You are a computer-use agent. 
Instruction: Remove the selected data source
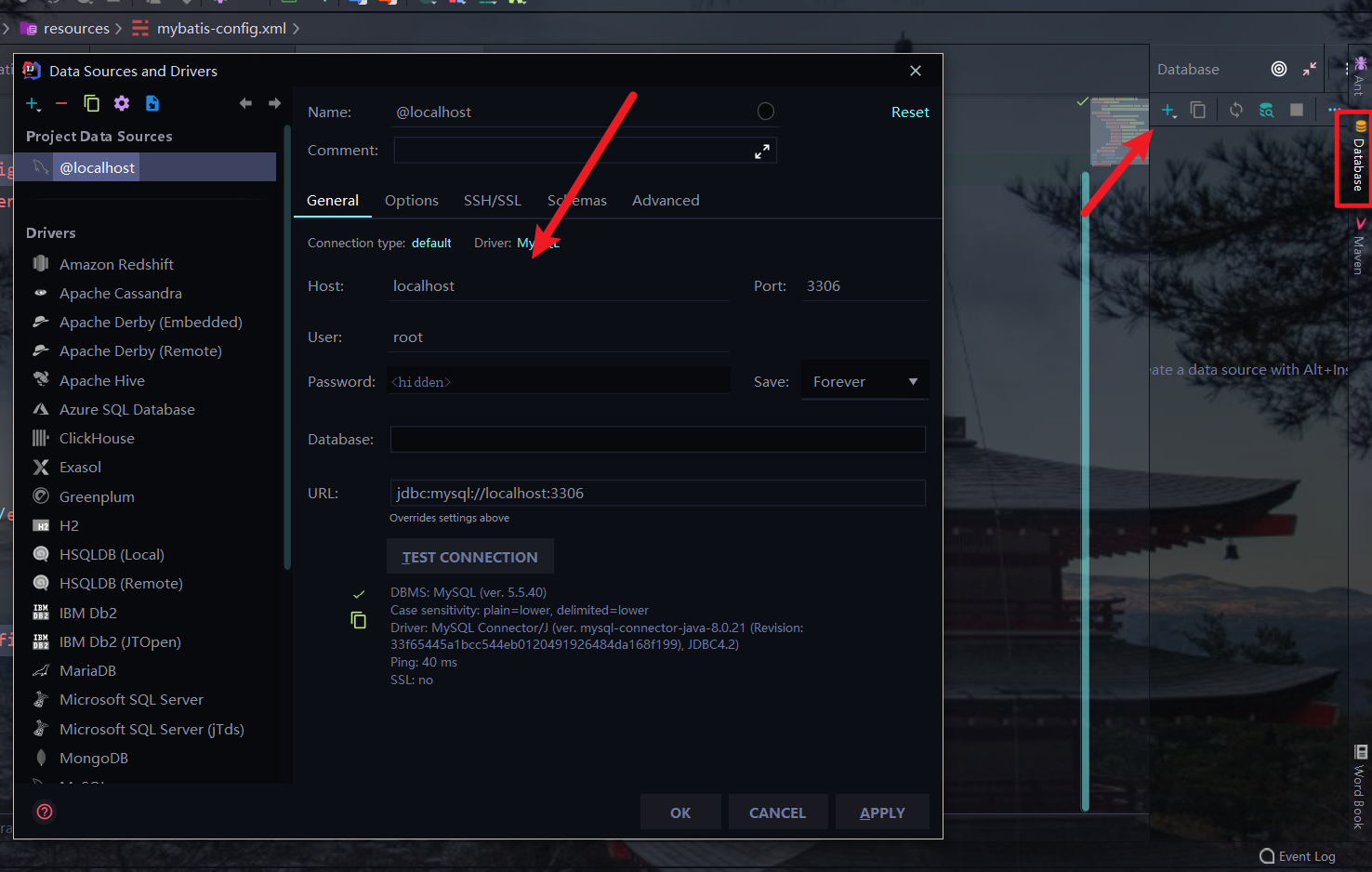click(x=61, y=104)
